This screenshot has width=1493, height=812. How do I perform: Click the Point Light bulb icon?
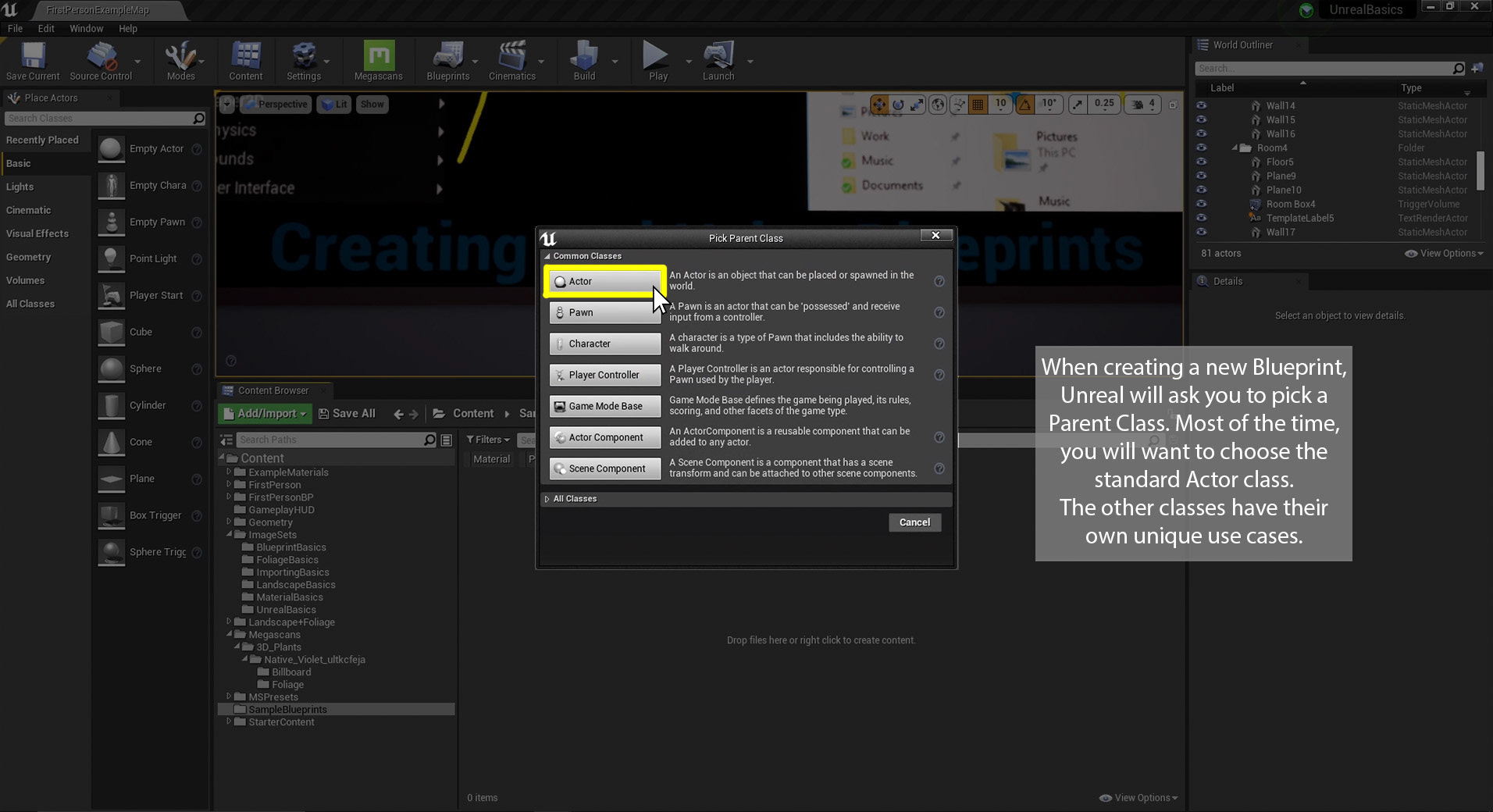point(112,258)
